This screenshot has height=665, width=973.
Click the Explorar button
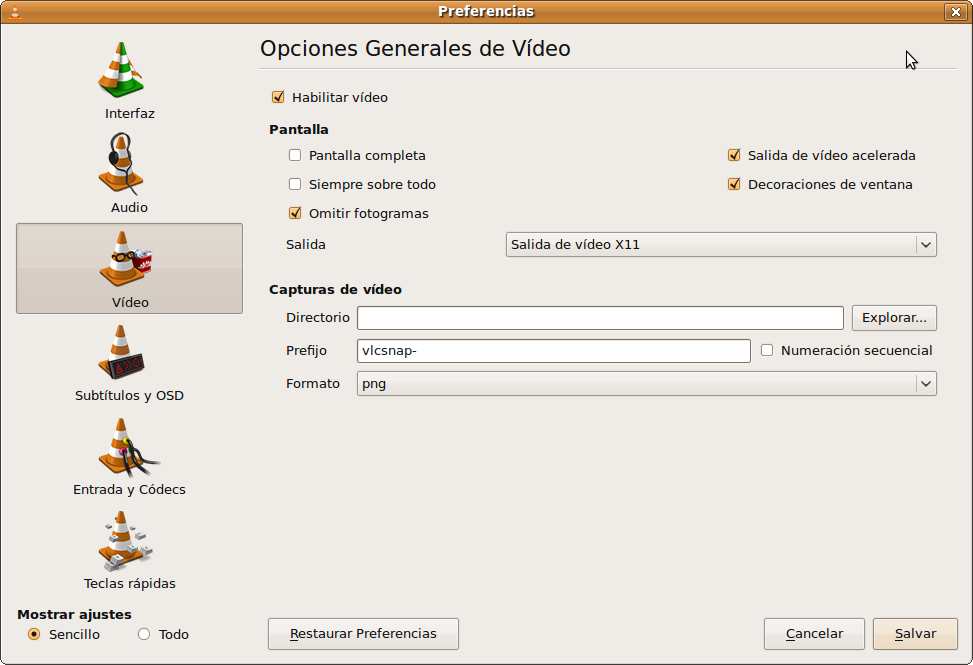click(893, 317)
